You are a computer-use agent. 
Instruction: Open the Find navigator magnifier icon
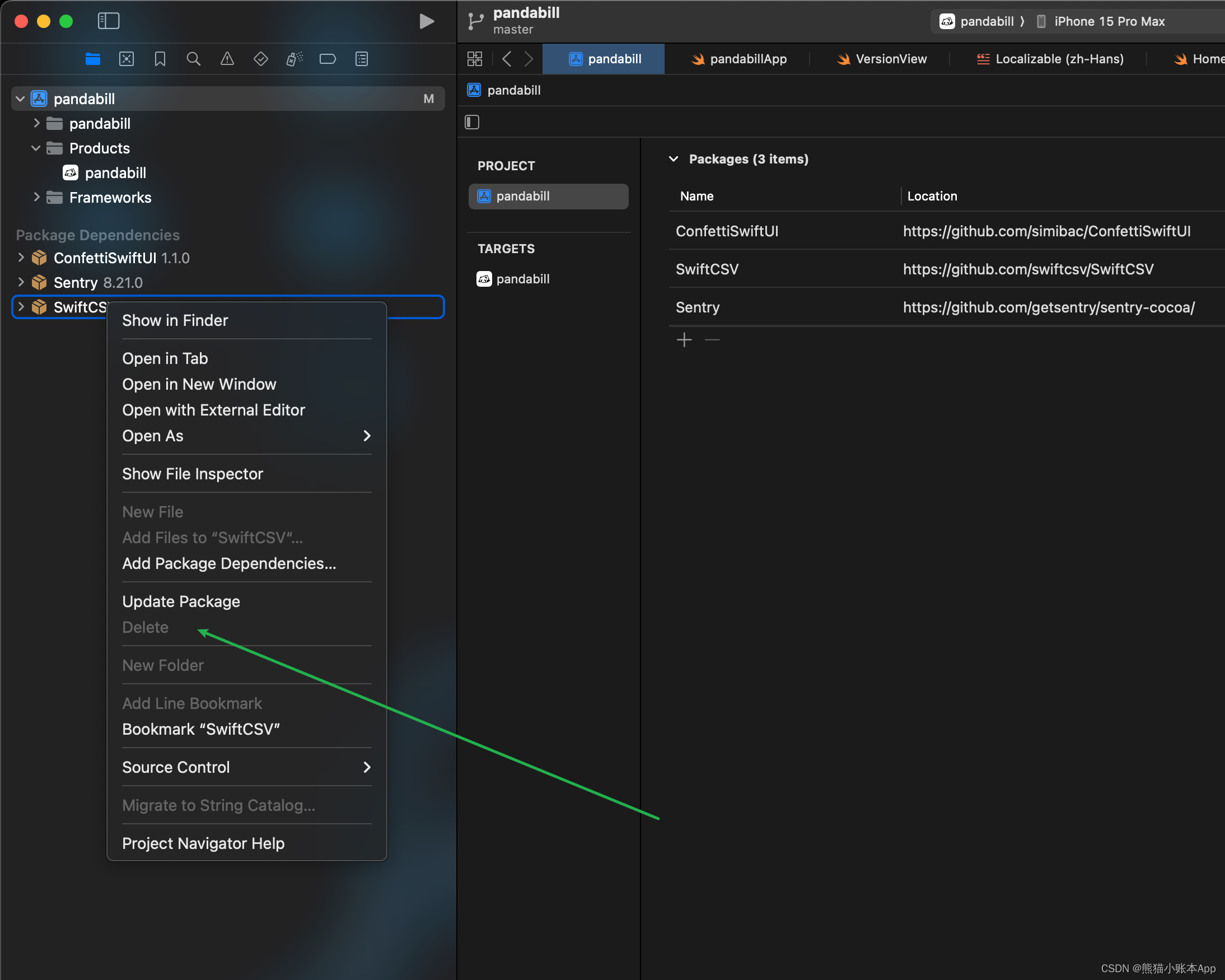pyautogui.click(x=193, y=59)
